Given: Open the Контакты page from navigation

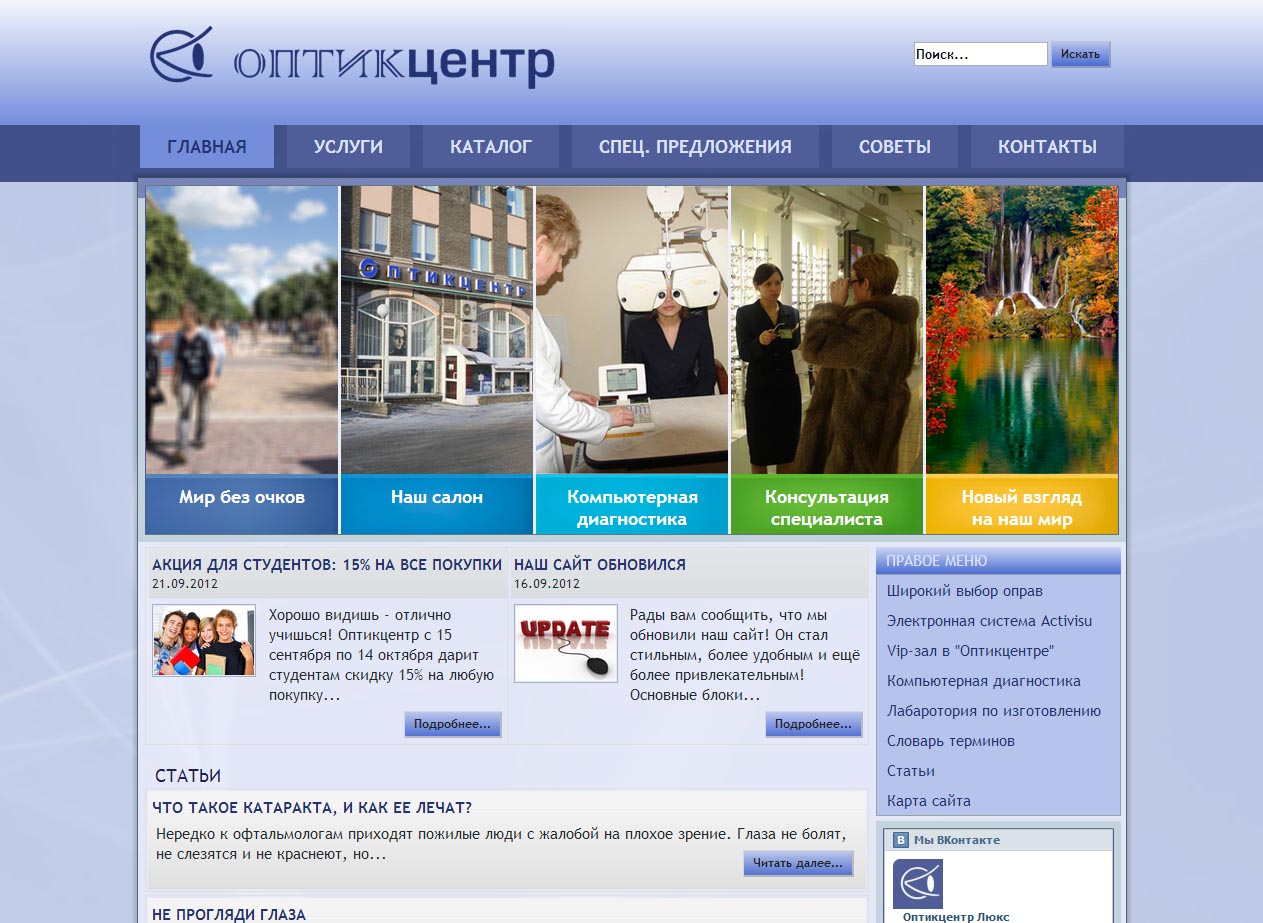Looking at the screenshot, I should pyautogui.click(x=1047, y=147).
